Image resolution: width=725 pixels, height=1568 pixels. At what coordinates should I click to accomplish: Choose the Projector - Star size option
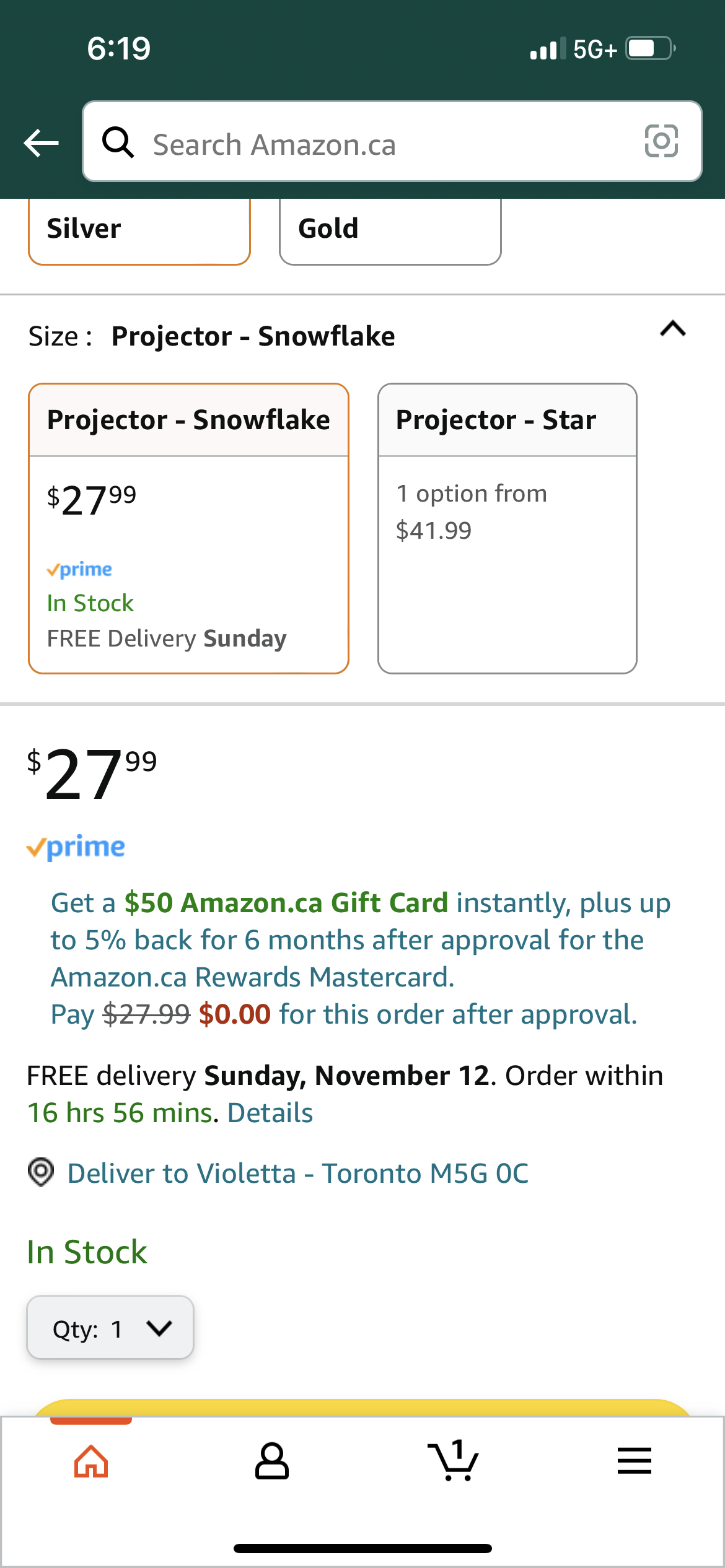(x=507, y=528)
